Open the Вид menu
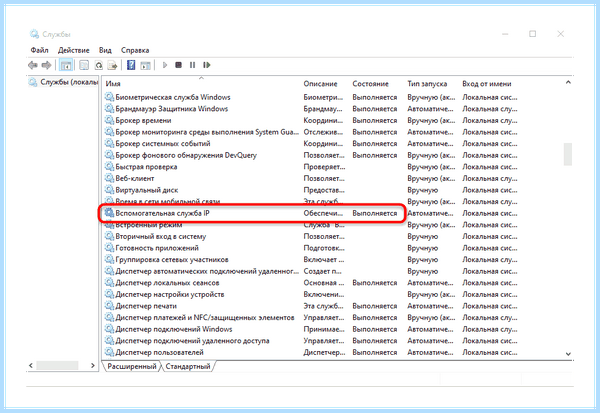The height and width of the screenshot is (413, 600). tap(105, 50)
